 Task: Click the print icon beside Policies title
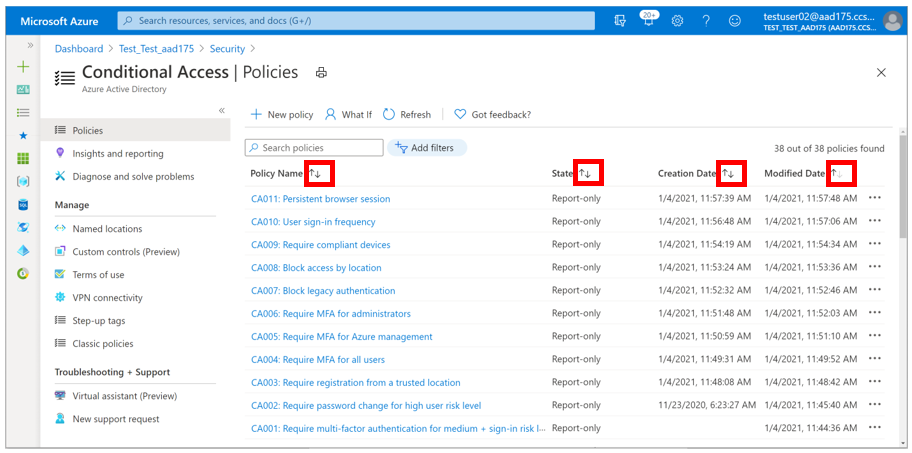(x=321, y=73)
